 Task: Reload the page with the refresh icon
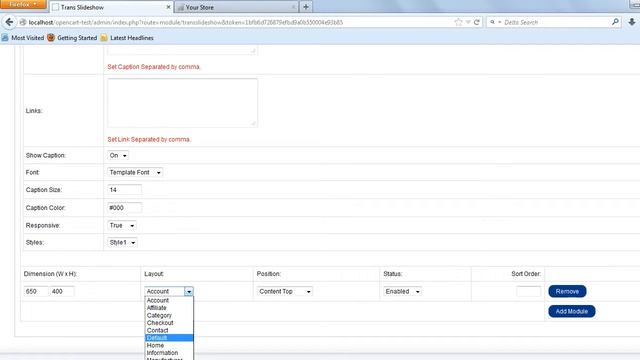coord(476,22)
